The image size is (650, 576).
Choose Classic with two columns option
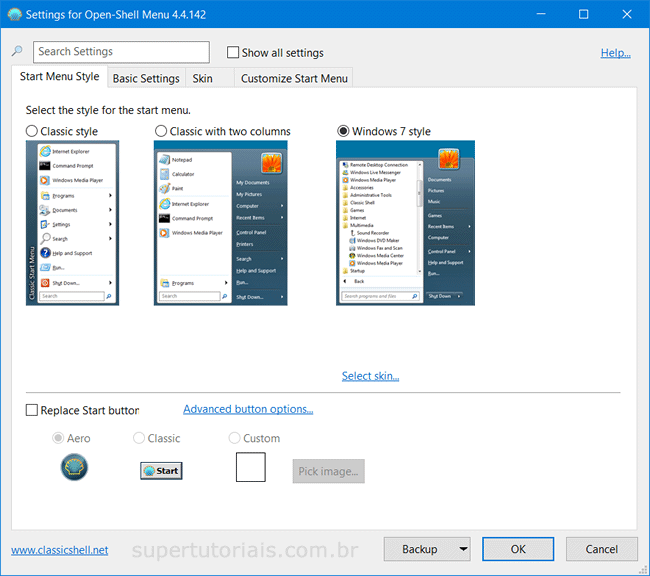161,131
